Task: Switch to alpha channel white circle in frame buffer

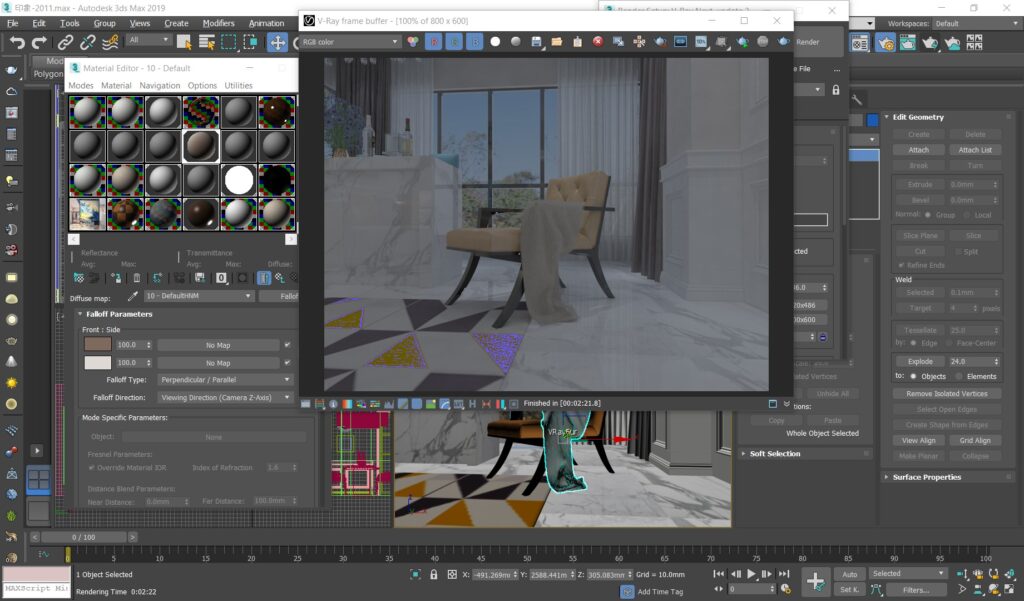Action: 495,42
